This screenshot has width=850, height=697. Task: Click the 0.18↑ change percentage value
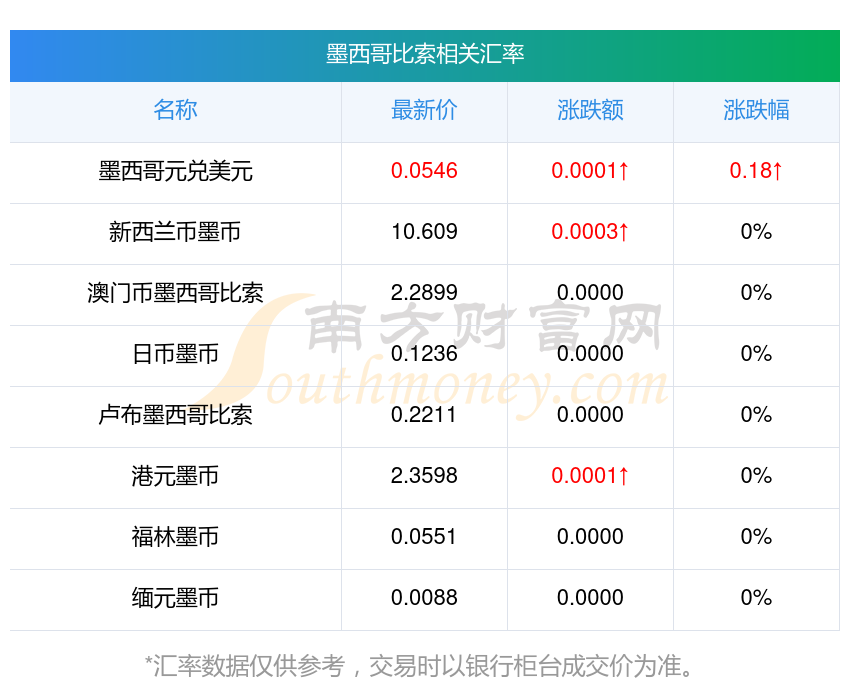(756, 171)
